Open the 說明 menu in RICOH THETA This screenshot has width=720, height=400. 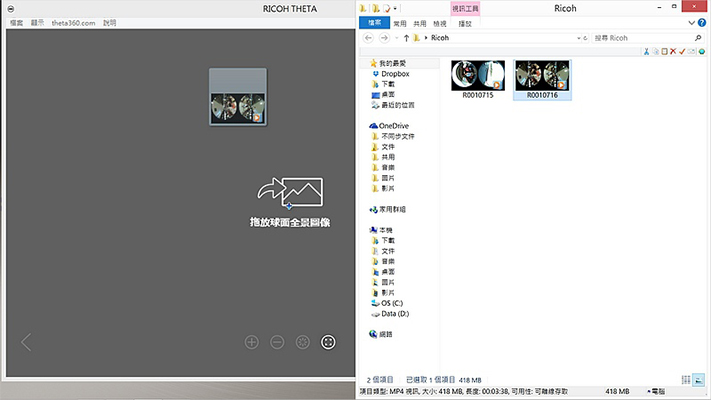(109, 23)
